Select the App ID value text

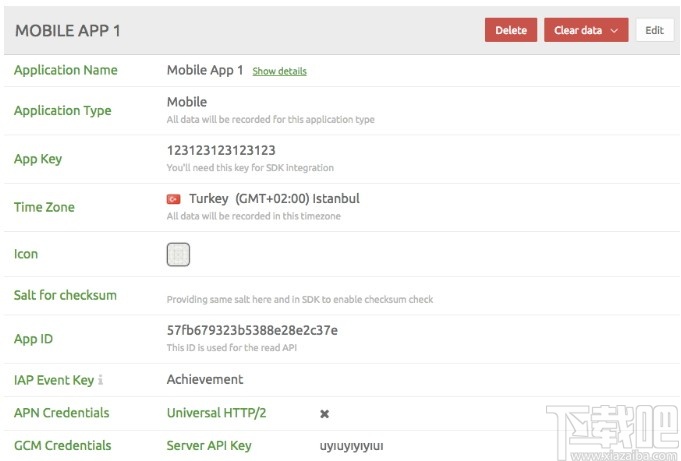tap(252, 330)
